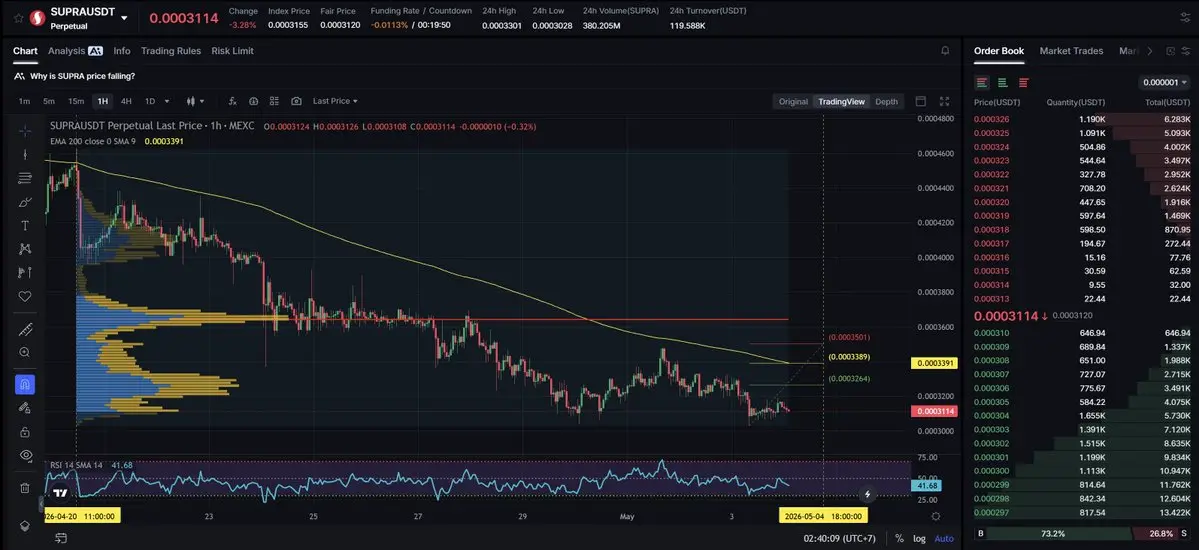The image size is (1199, 550).
Task: Open the Fibonacci retracement tools
Action: [24, 178]
